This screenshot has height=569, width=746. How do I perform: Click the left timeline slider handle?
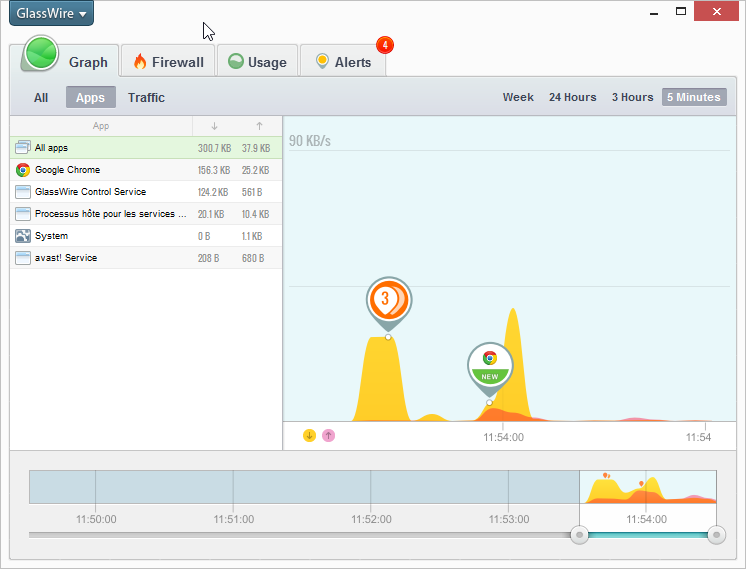[579, 535]
